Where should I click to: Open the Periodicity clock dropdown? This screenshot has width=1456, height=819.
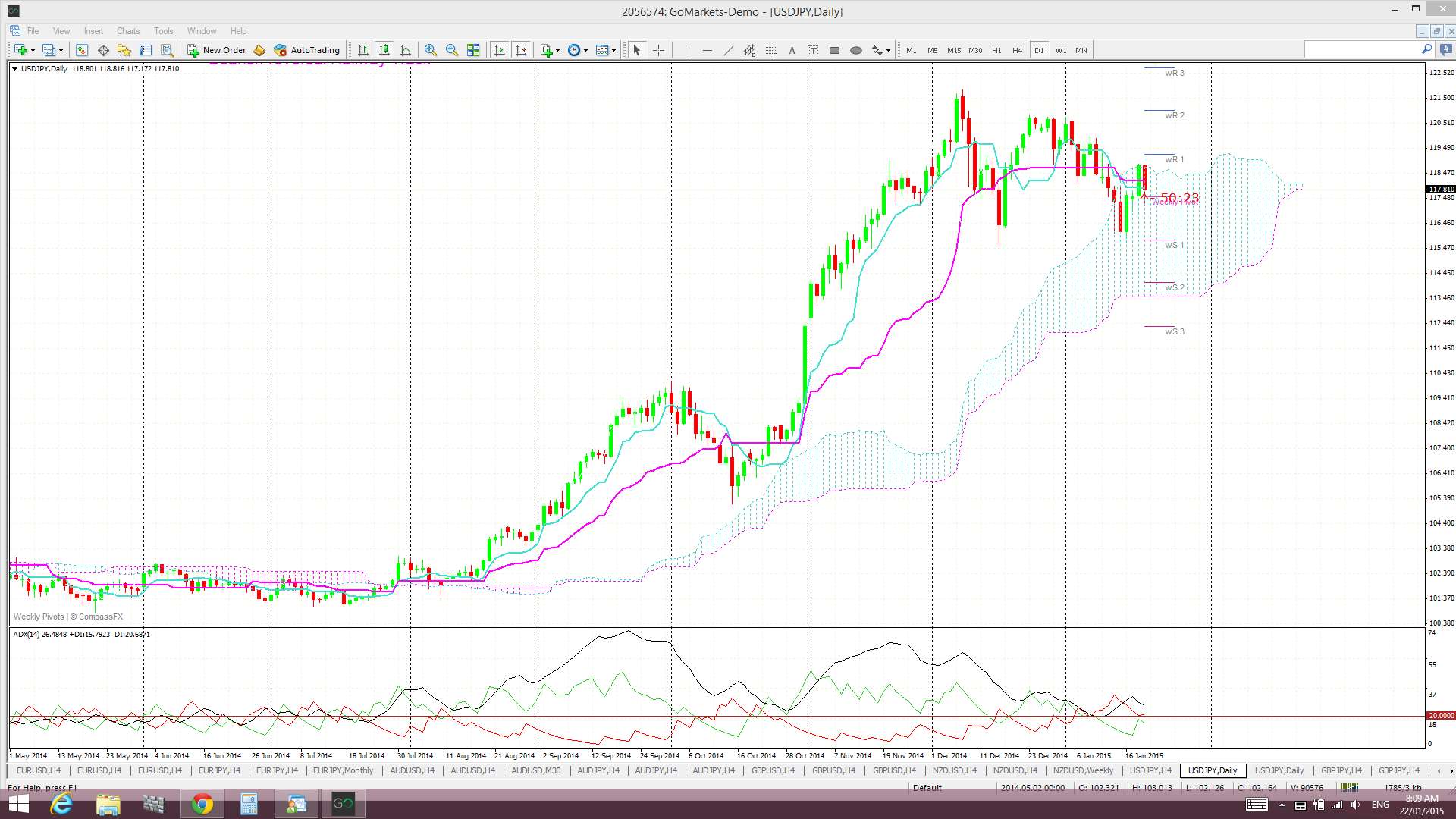[x=575, y=50]
